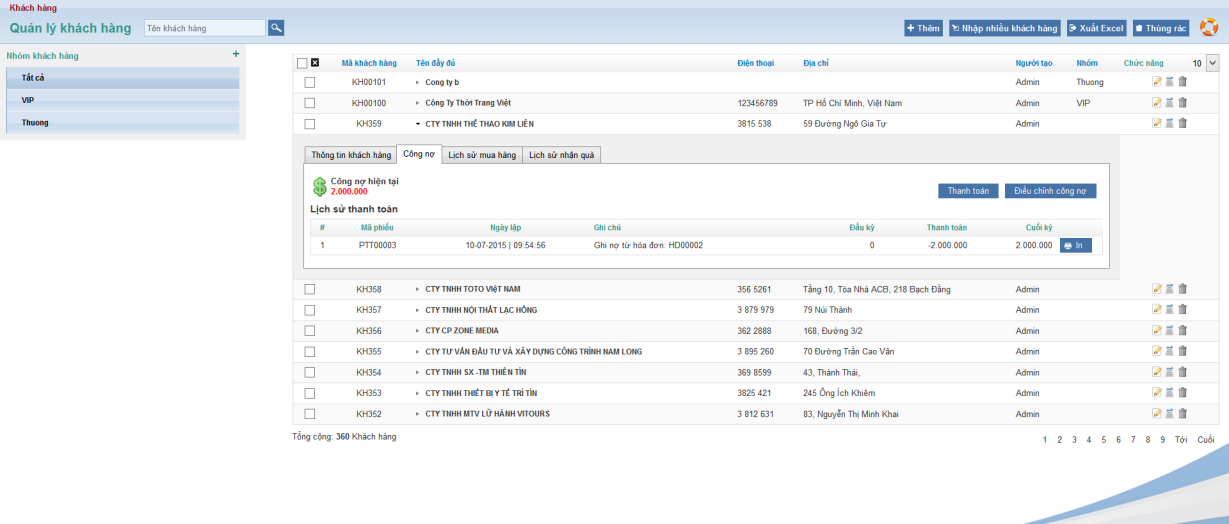Image resolution: width=1229 pixels, height=524 pixels.
Task: Open the Lịch sử mua hàng tab
Action: (x=482, y=155)
